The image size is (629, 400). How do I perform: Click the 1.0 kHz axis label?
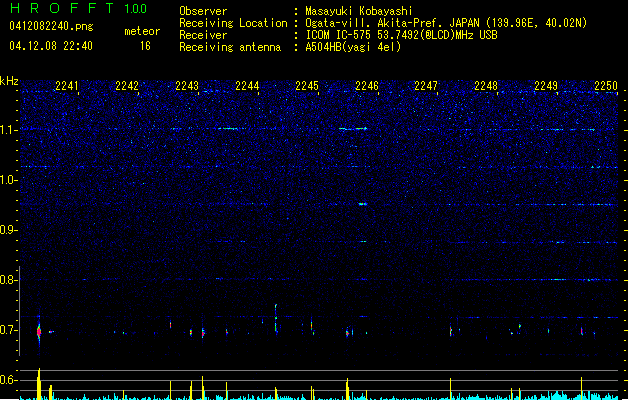(x=9, y=180)
